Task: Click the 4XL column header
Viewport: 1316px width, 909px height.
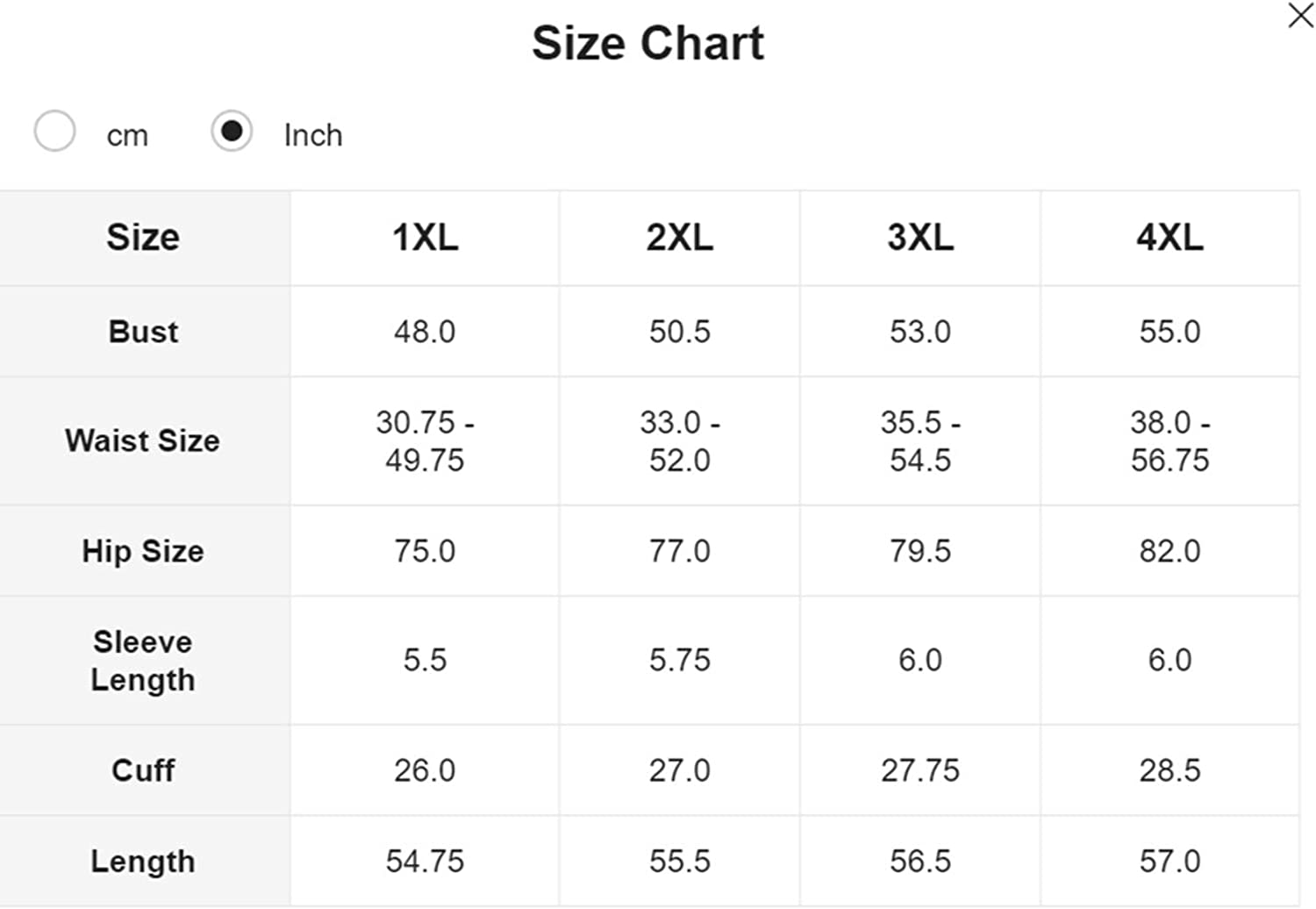Action: coord(1169,238)
